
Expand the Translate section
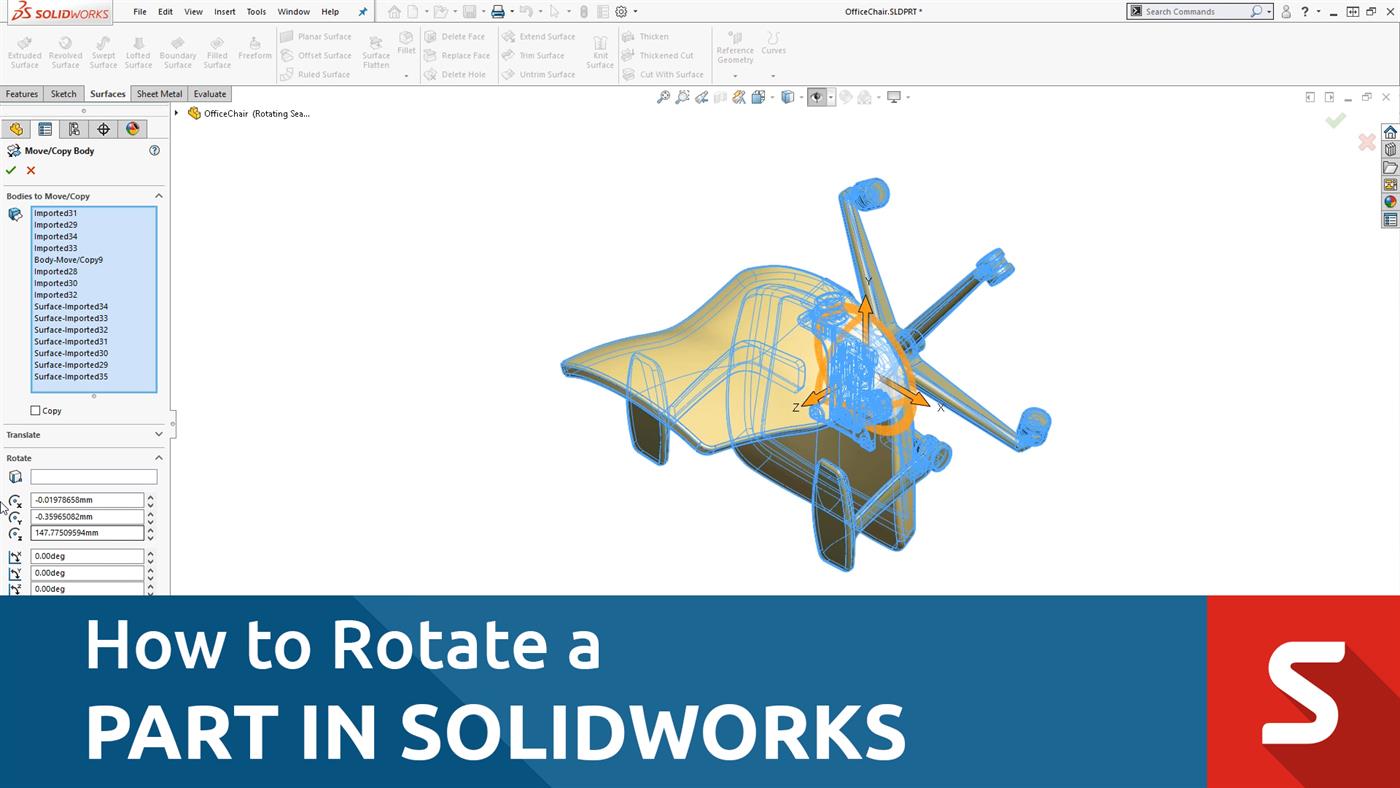coord(158,435)
